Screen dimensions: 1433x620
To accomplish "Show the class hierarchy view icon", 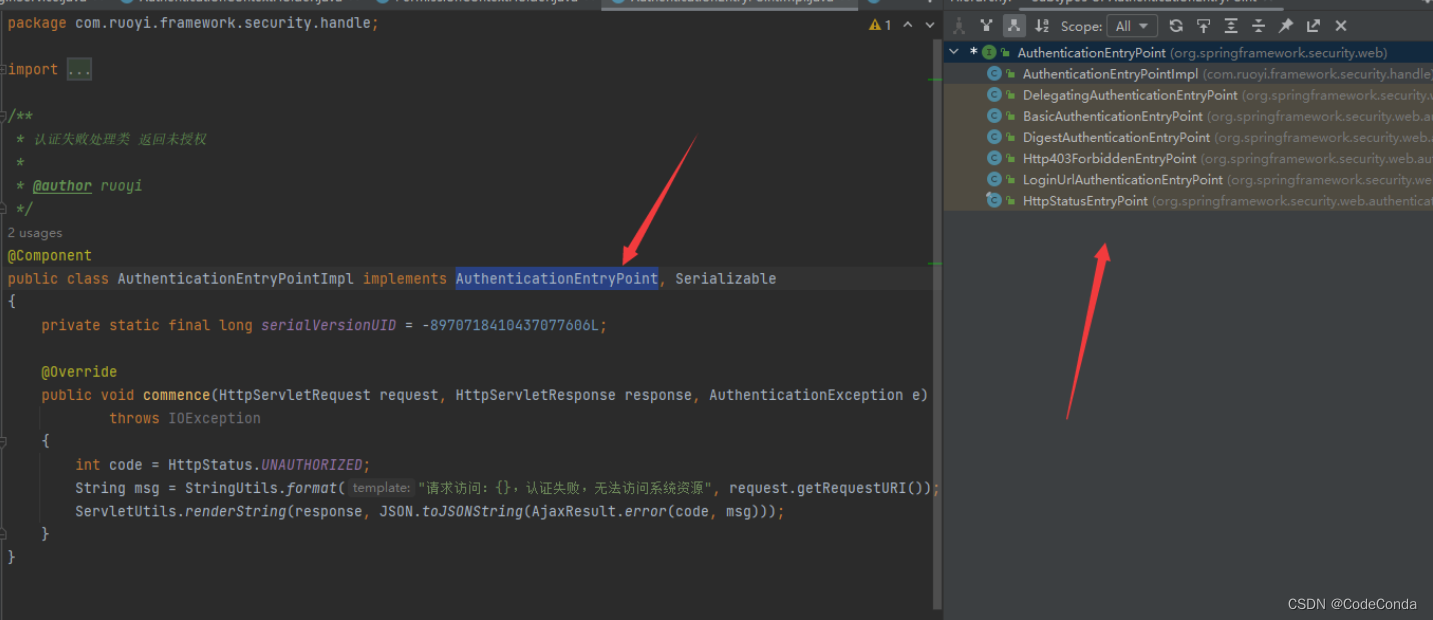I will [x=959, y=26].
